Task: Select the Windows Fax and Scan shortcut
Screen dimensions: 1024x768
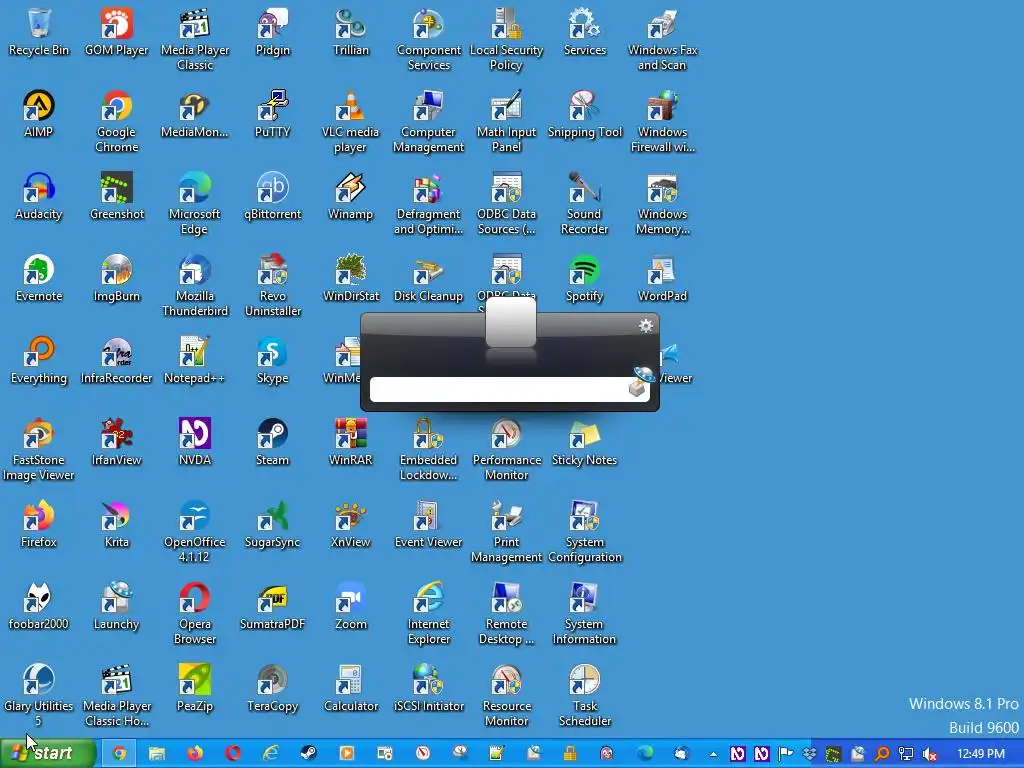Action: [662, 40]
